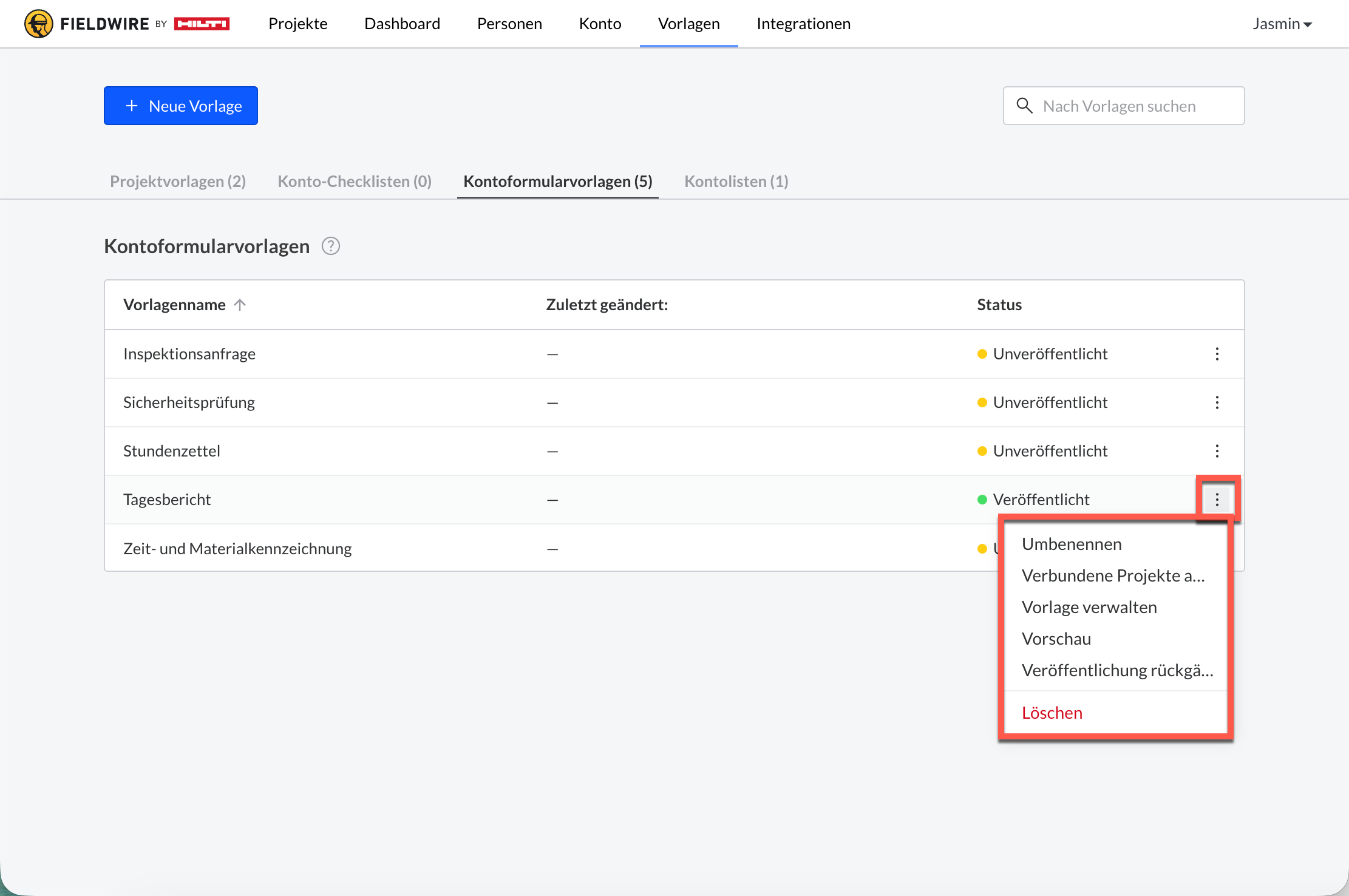The width and height of the screenshot is (1349, 896).
Task: Go to Integrationen in top navigation
Action: click(x=803, y=24)
